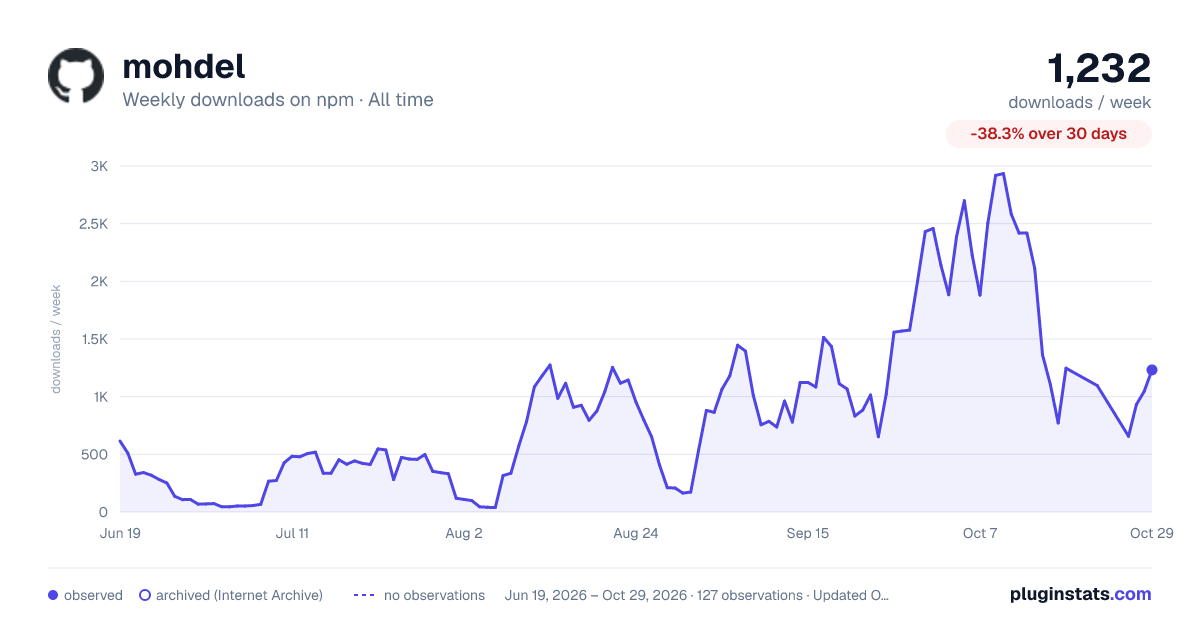This screenshot has height=630, width=1200.
Task: Open the pluginstats.com link
Action: point(1081,594)
